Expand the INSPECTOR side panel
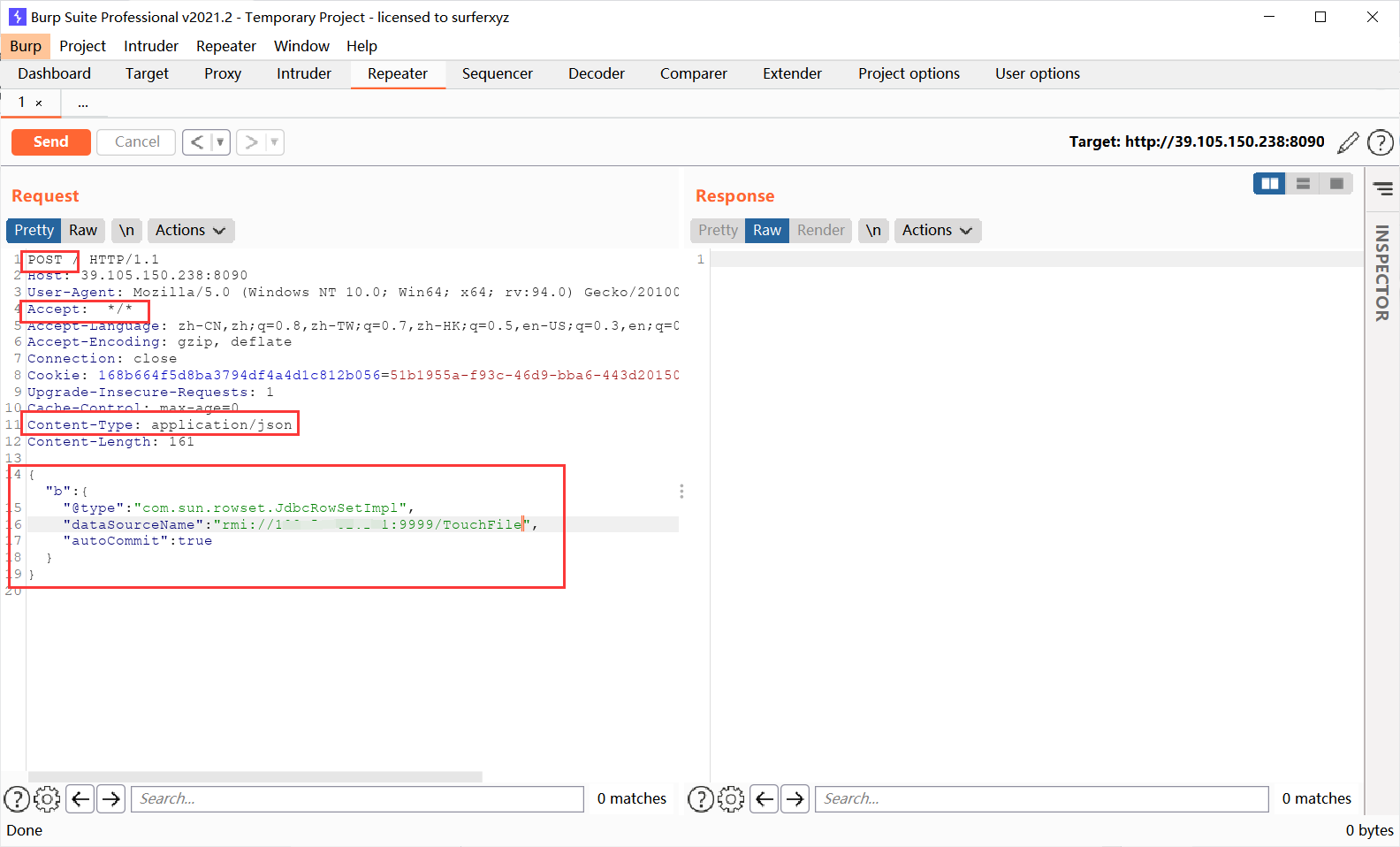The image size is (1400, 847). pos(1381,273)
